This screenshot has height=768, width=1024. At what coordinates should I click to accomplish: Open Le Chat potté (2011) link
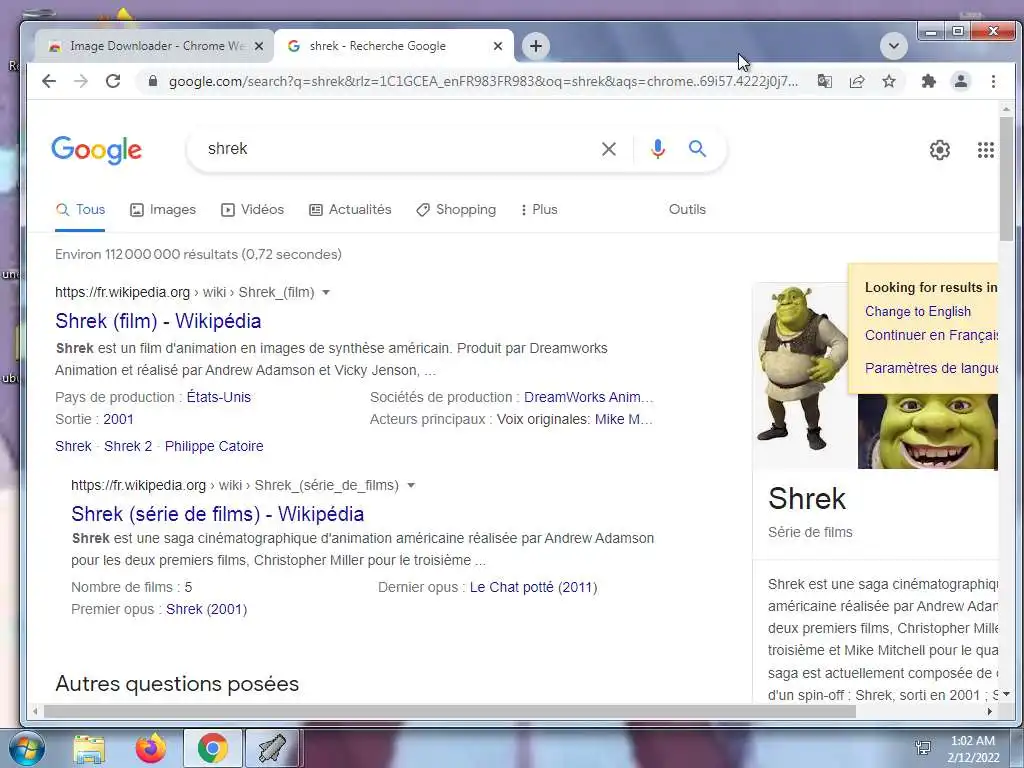(x=534, y=587)
